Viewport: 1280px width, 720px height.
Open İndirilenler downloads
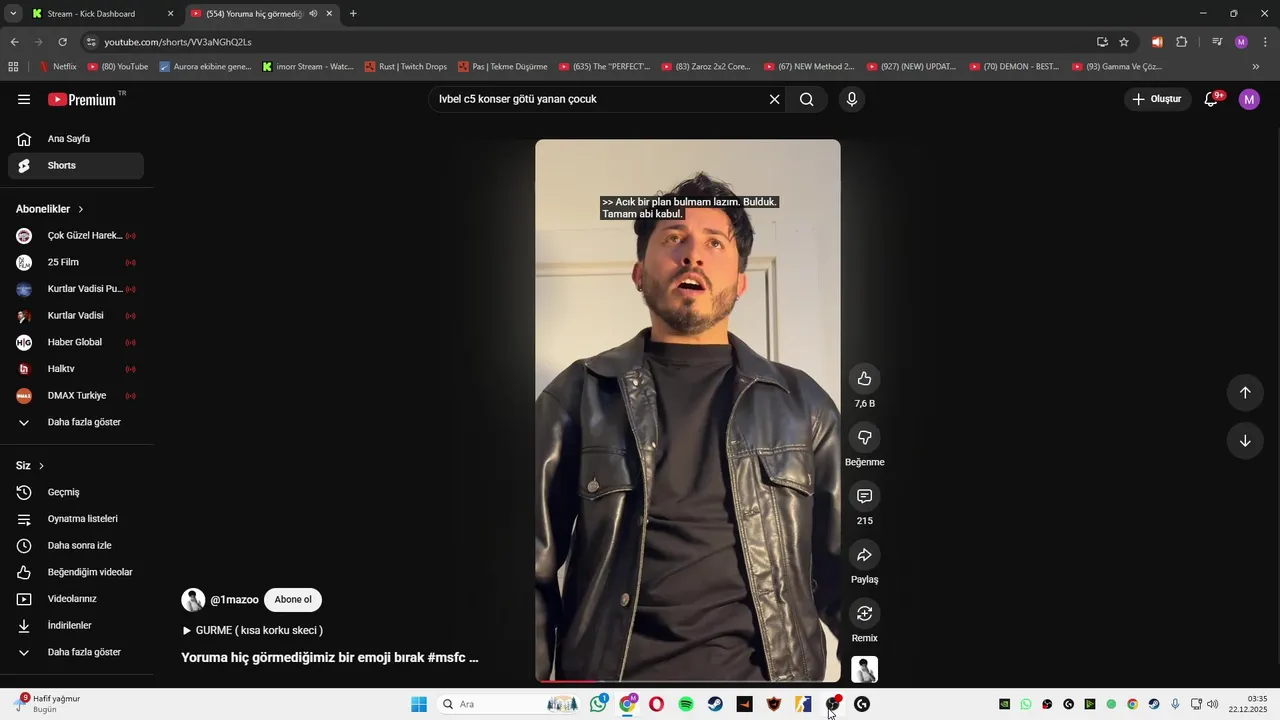click(x=76, y=626)
